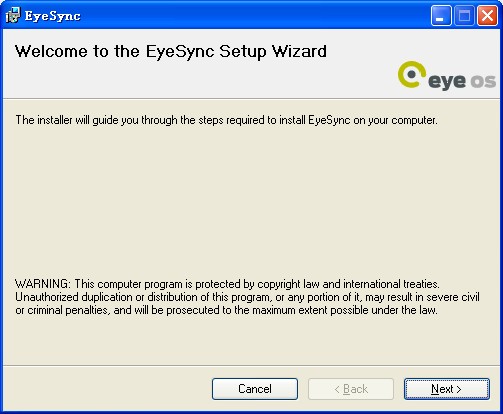Click the grayed-out maximize window button
This screenshot has height=414, width=503.
pyautogui.click(x=464, y=15)
